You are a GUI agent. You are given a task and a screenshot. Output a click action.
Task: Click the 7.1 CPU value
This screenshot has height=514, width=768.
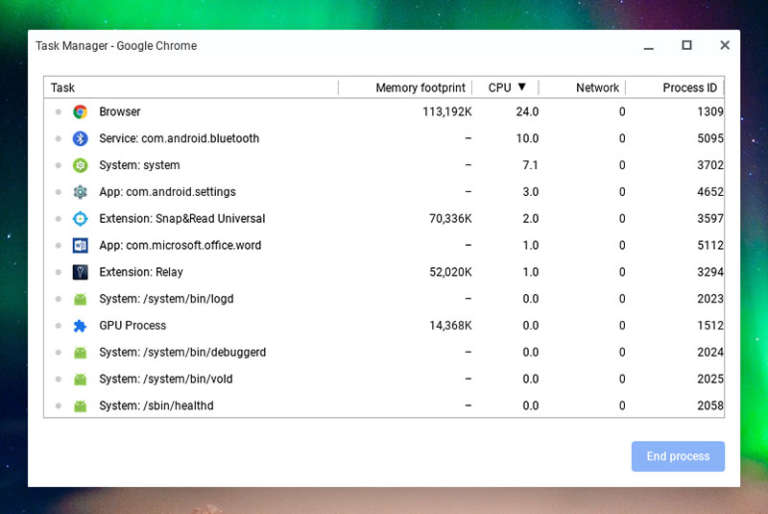tap(530, 165)
